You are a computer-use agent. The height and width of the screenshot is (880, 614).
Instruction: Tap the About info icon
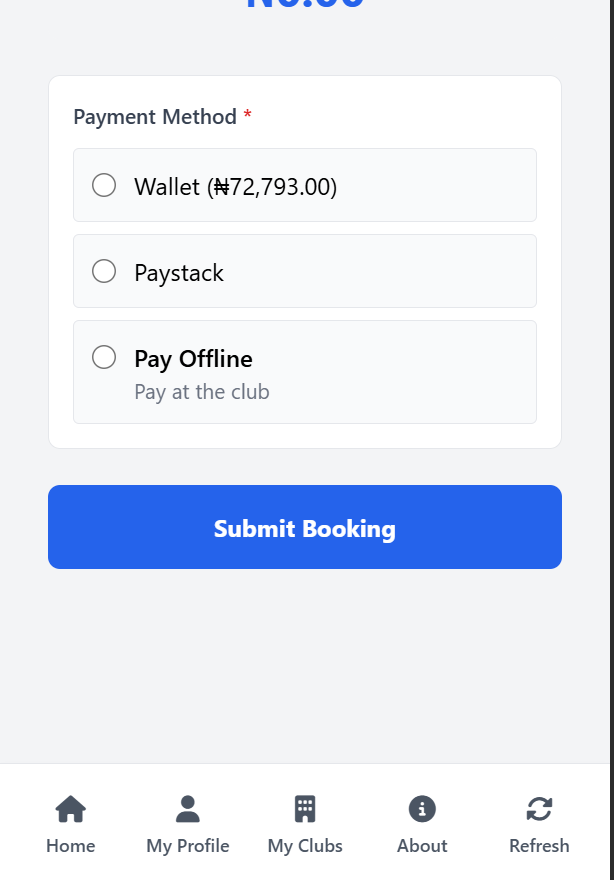pyautogui.click(x=421, y=809)
